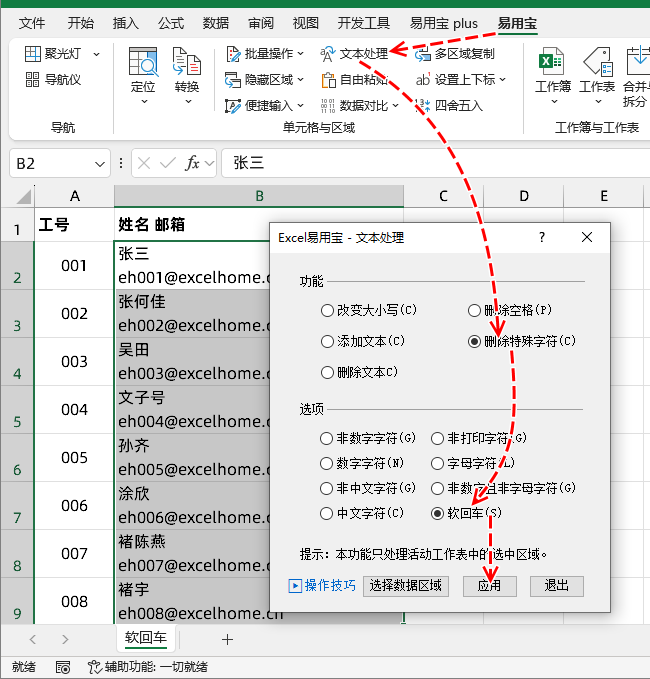Select the 非数字字符 radio option

pyautogui.click(x=326, y=438)
